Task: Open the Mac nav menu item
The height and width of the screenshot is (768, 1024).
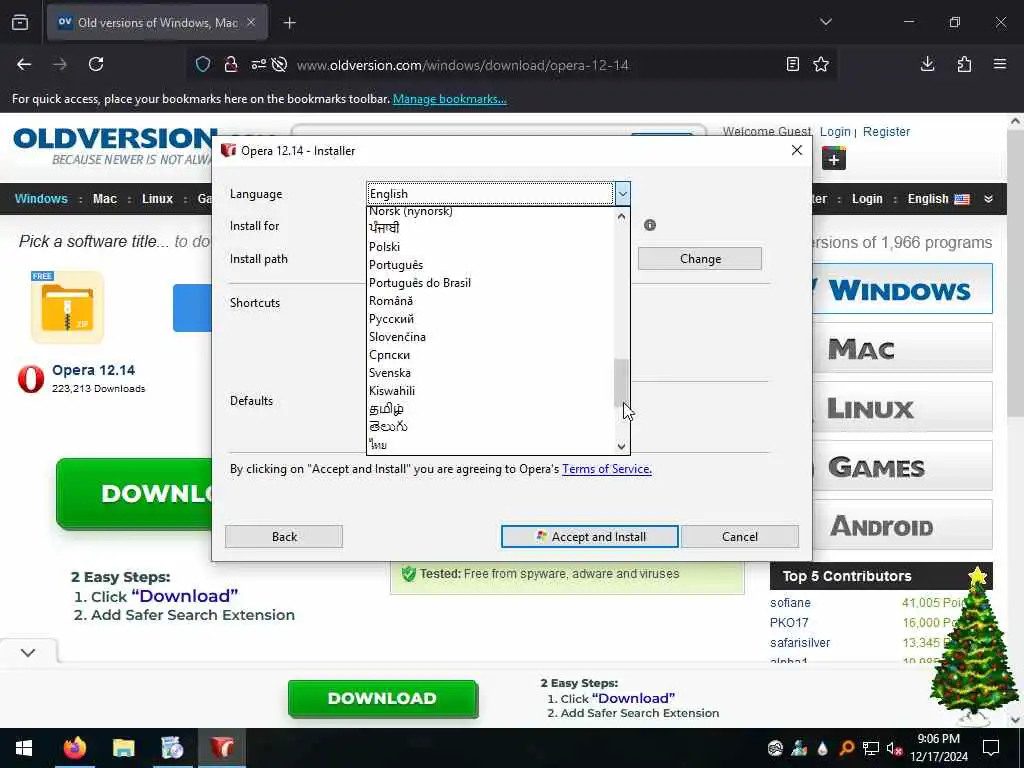Action: (104, 199)
